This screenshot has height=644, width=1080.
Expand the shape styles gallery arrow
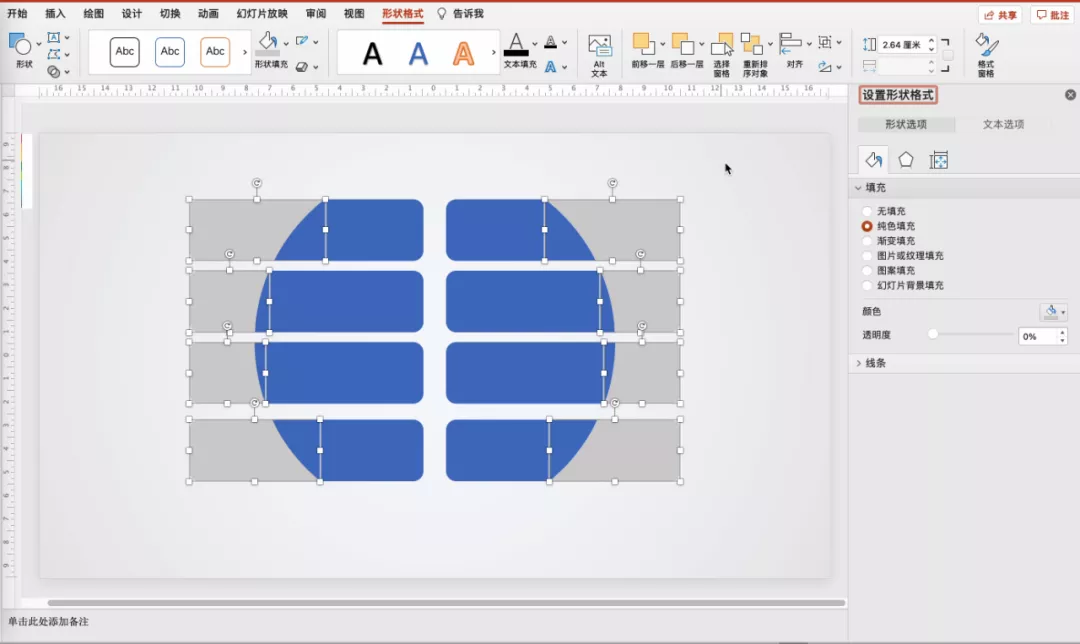coord(245,52)
